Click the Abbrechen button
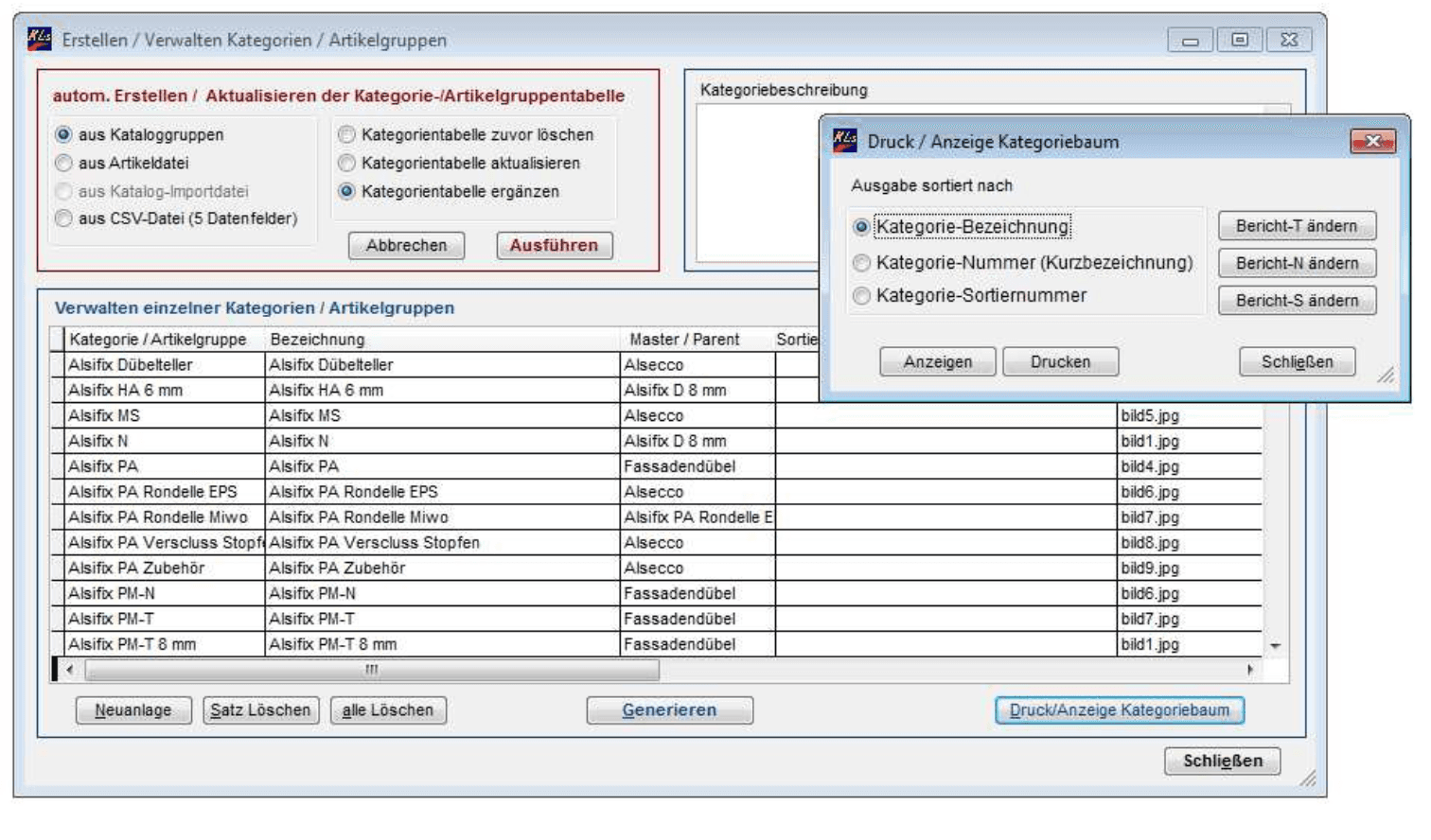1431x840 pixels. pos(406,245)
